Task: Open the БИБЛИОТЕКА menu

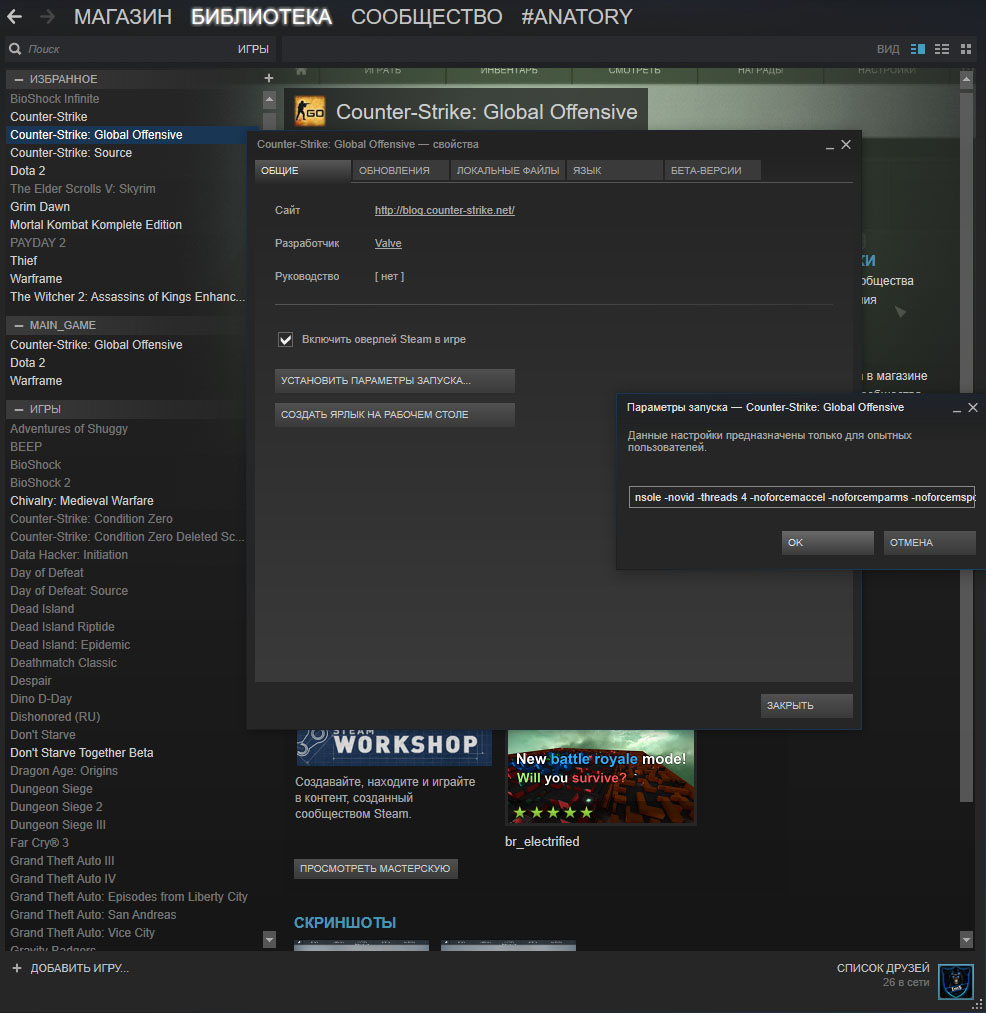Action: point(261,17)
